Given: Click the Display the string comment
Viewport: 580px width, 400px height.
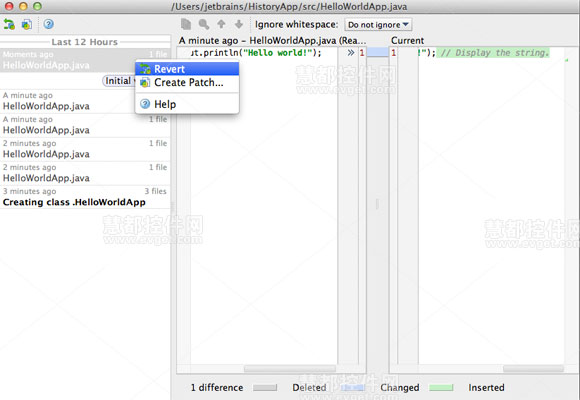Looking at the screenshot, I should 494,53.
